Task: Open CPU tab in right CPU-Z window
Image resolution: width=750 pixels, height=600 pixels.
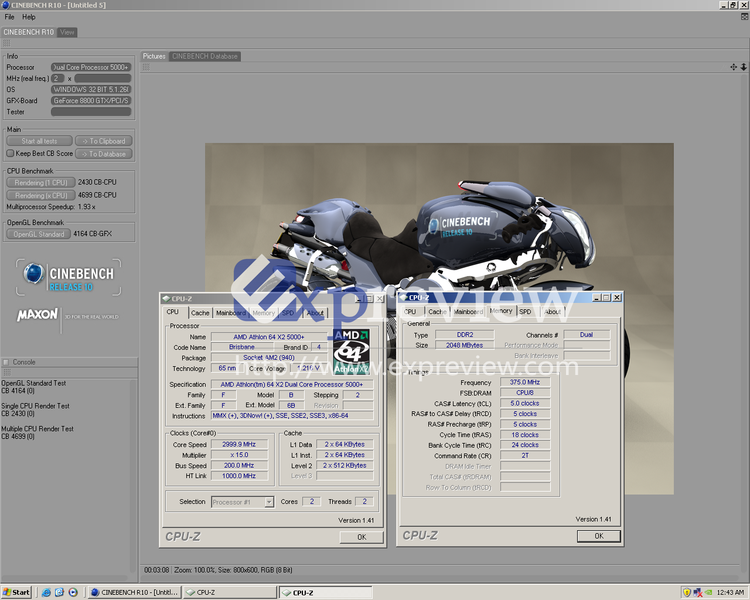Action: [410, 311]
